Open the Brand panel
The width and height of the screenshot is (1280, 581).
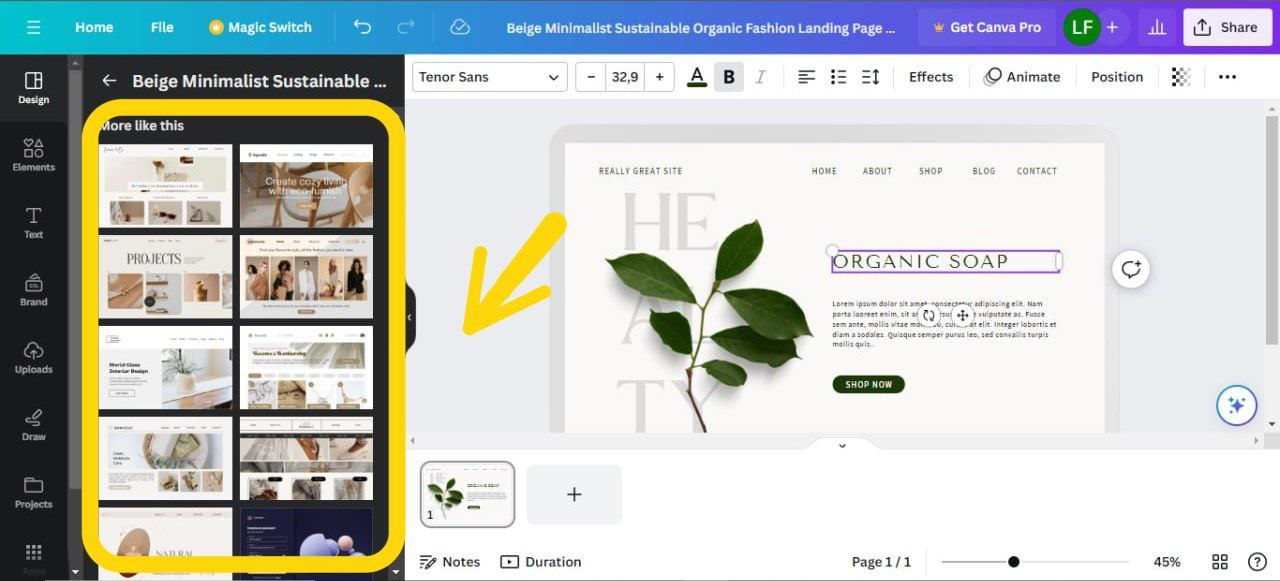pos(33,289)
